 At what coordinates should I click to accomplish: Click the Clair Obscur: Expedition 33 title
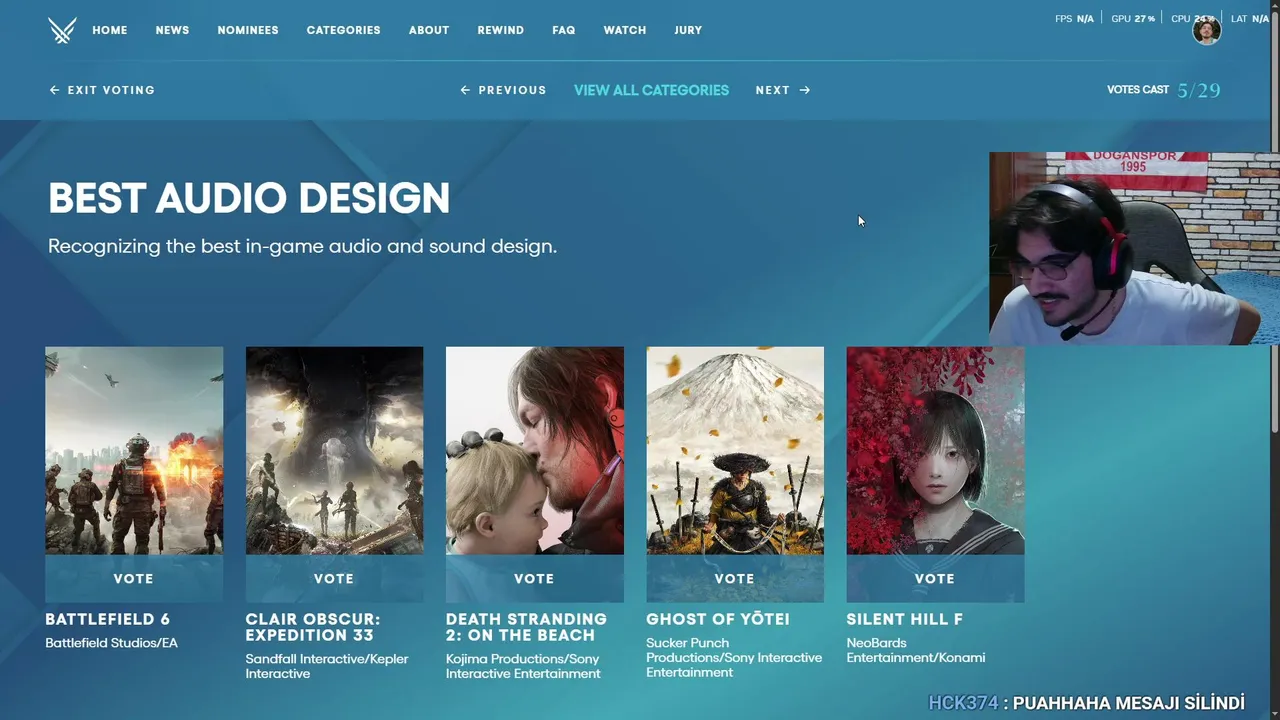coord(313,627)
